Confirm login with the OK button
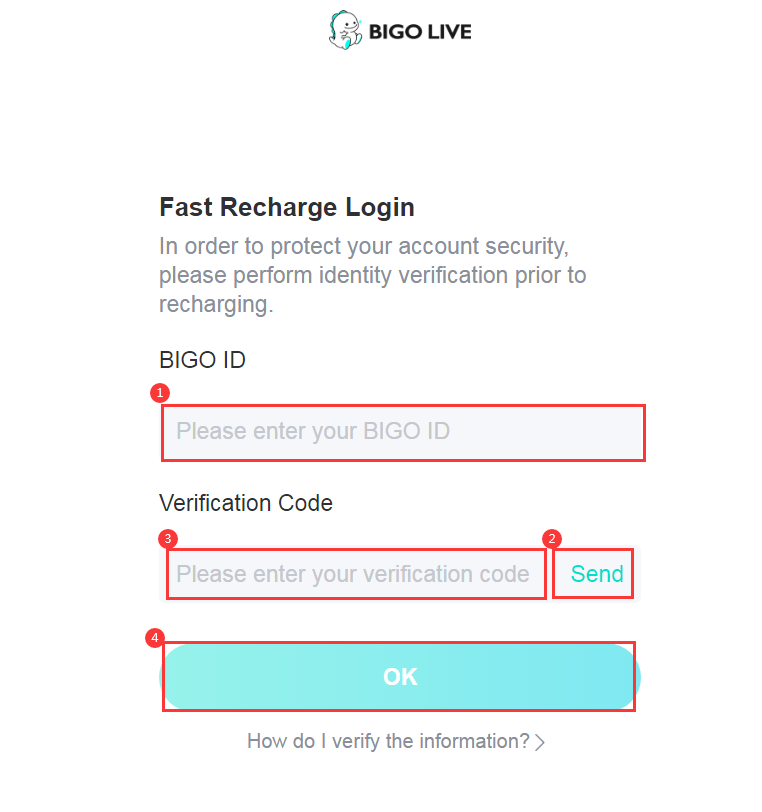Image resolution: width=762 pixels, height=812 pixels. 399,677
